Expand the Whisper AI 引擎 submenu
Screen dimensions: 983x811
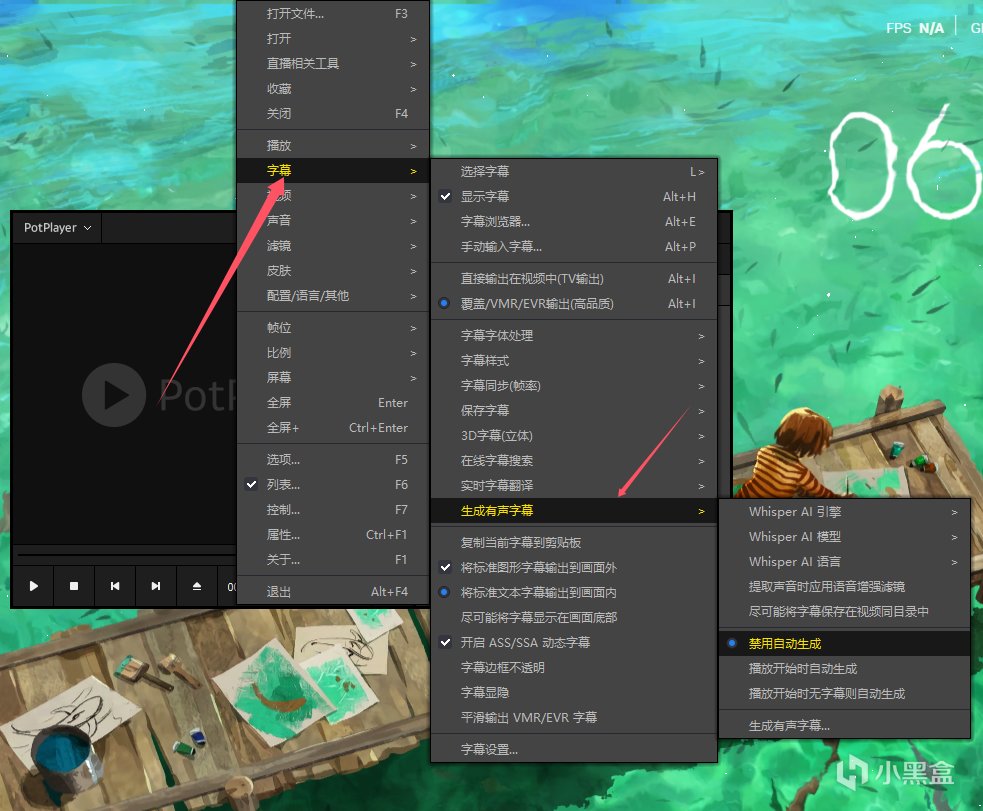coord(844,512)
